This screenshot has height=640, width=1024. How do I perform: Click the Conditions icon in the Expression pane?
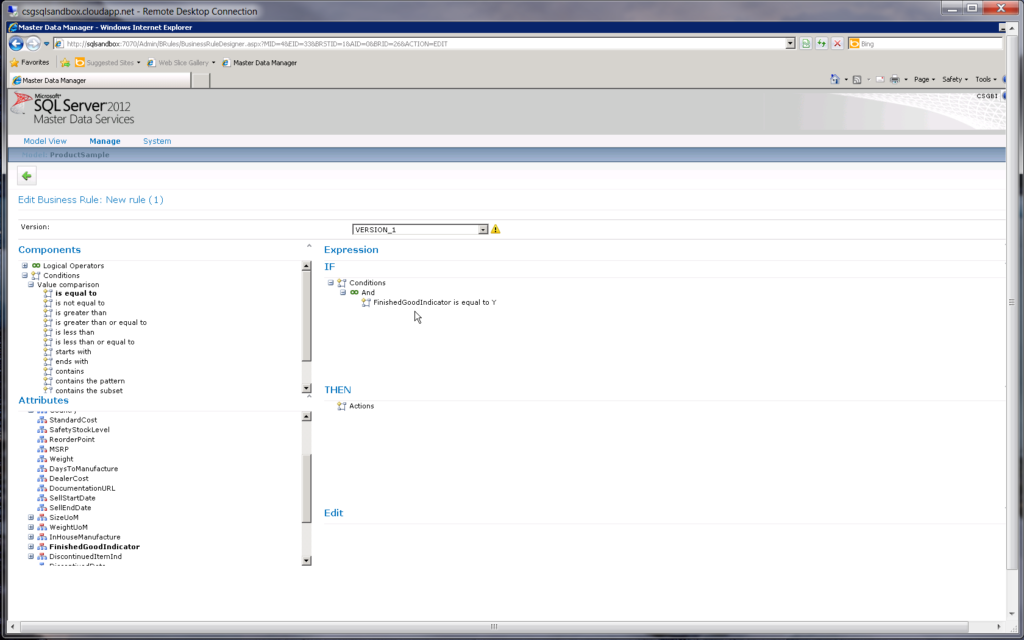340,282
